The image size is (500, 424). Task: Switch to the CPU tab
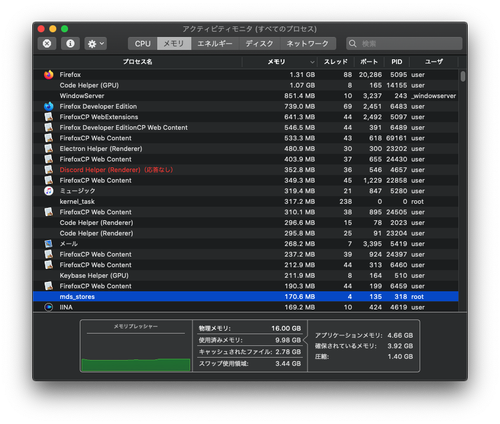click(x=143, y=44)
